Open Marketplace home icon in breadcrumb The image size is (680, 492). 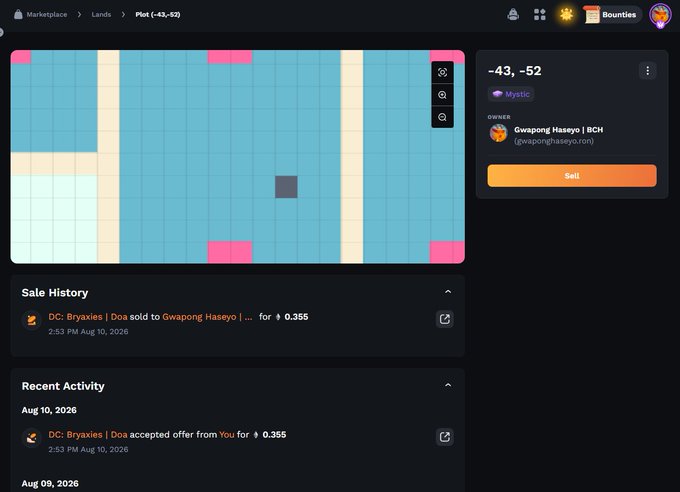point(18,14)
